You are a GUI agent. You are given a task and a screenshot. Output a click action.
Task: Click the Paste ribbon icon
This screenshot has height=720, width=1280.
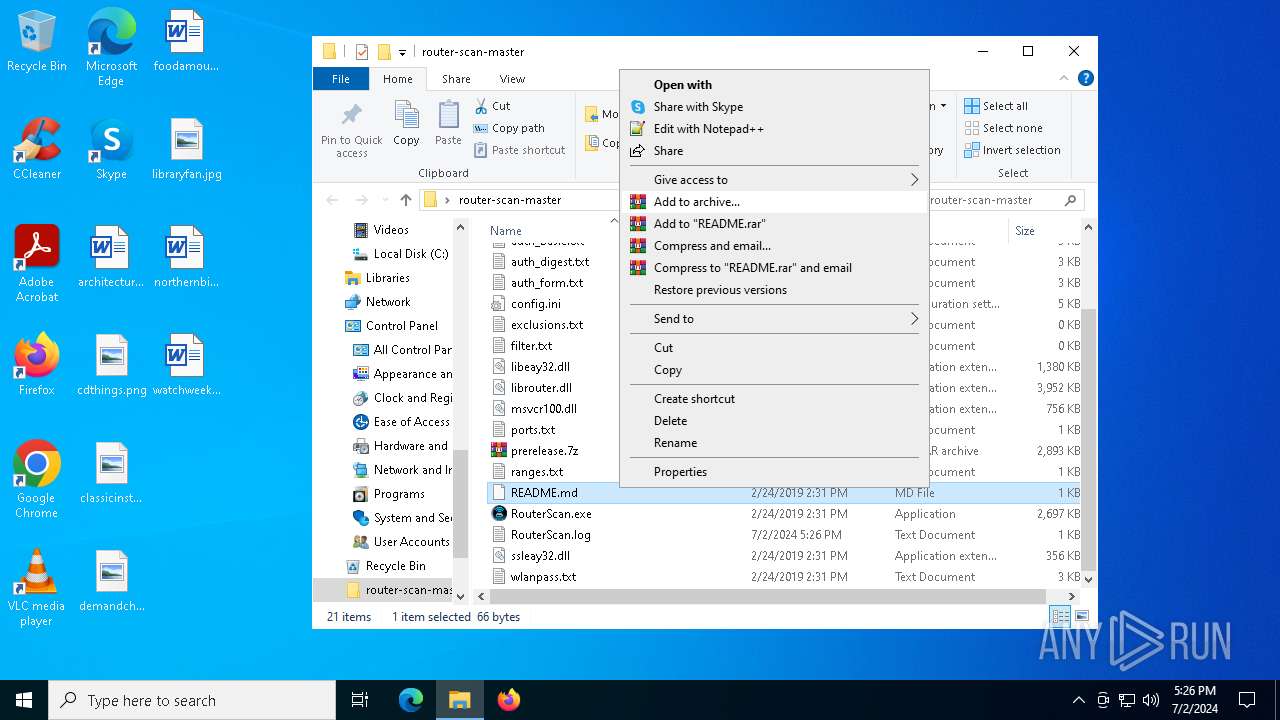(448, 124)
